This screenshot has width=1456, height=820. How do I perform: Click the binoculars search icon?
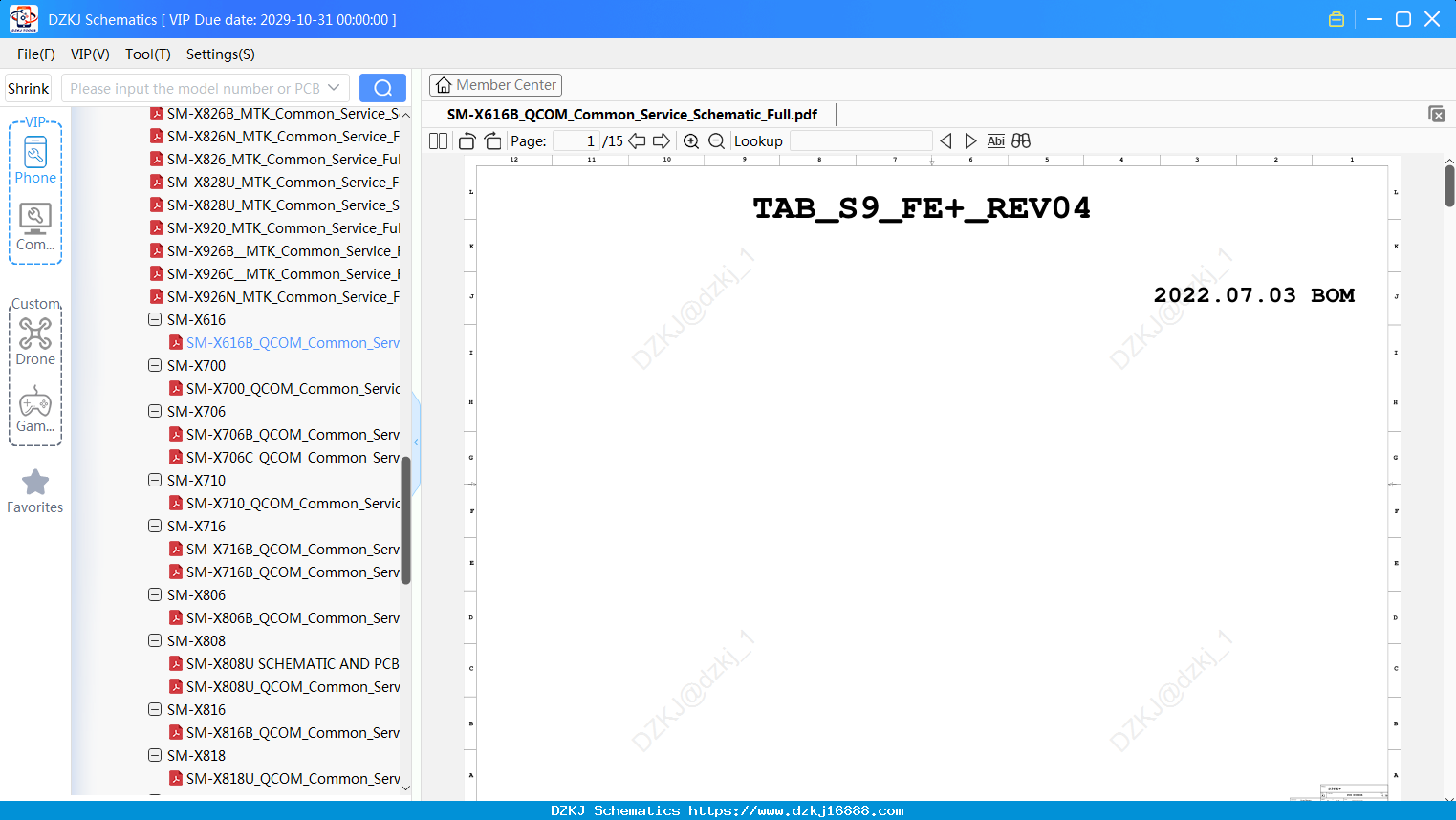[1021, 141]
